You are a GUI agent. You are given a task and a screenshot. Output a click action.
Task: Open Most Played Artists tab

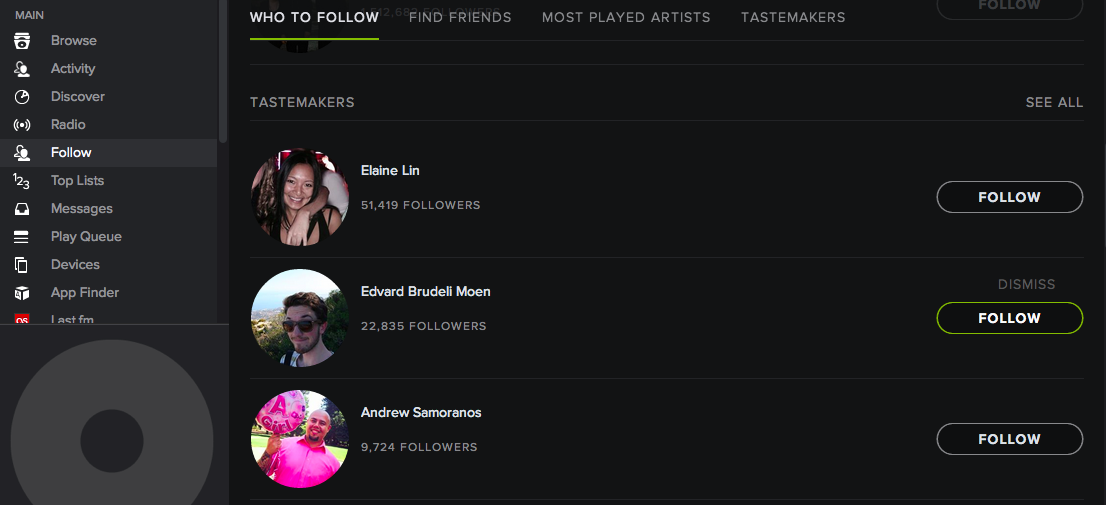[x=626, y=17]
